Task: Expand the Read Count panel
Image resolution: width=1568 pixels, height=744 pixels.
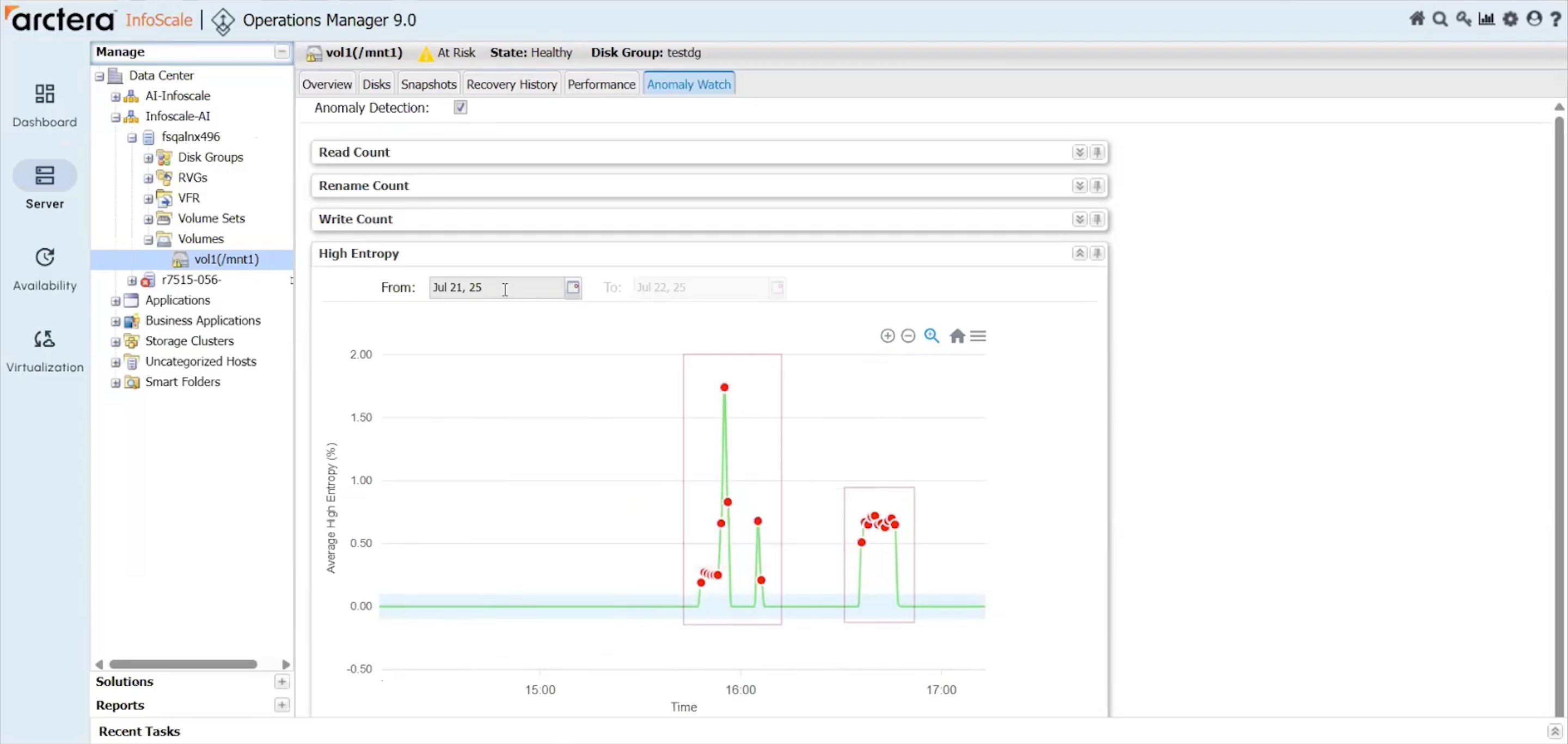Action: click(1079, 152)
